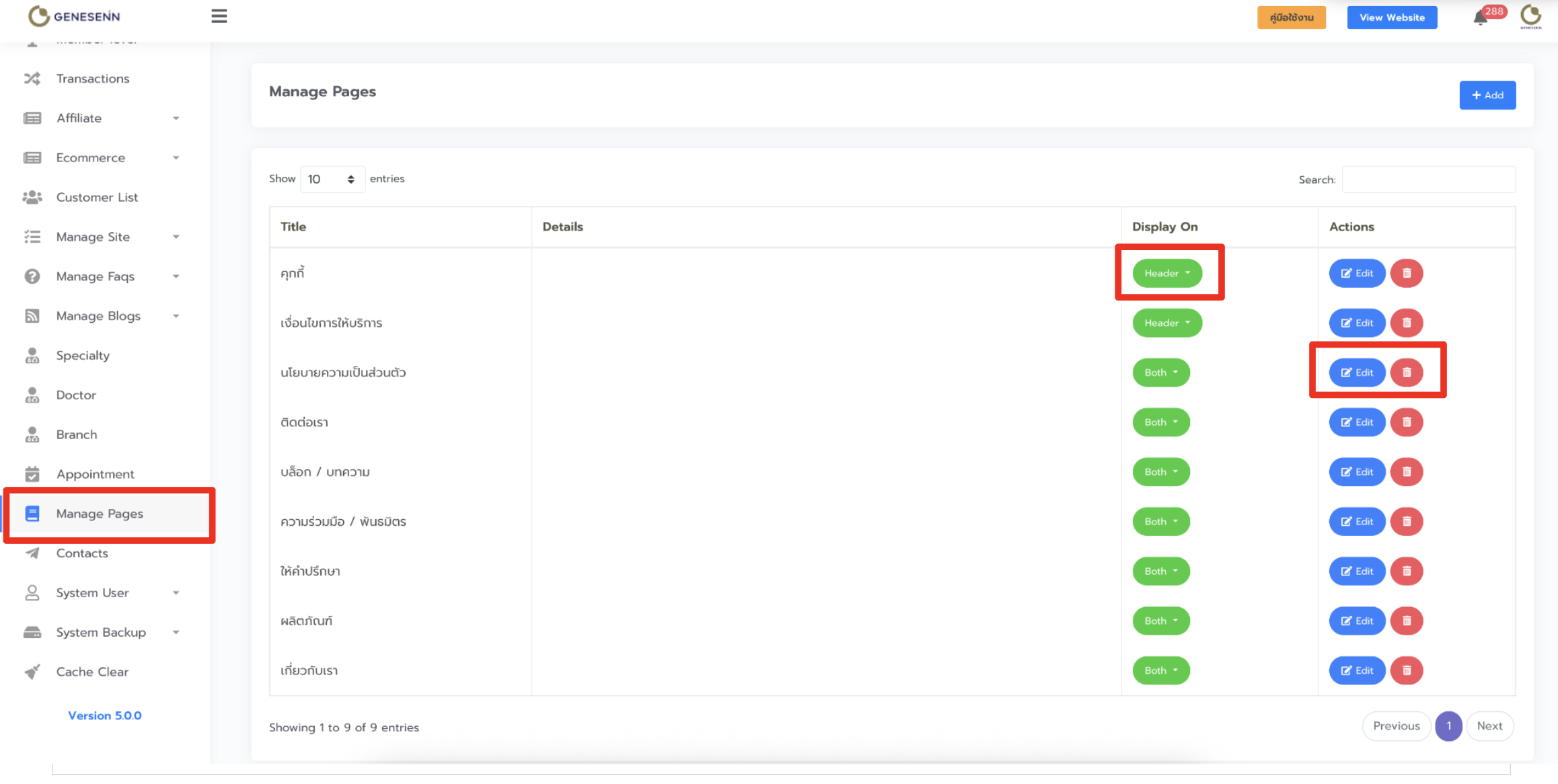
Task: Open Header dropdown for คุกกี้ row
Action: coord(1167,273)
